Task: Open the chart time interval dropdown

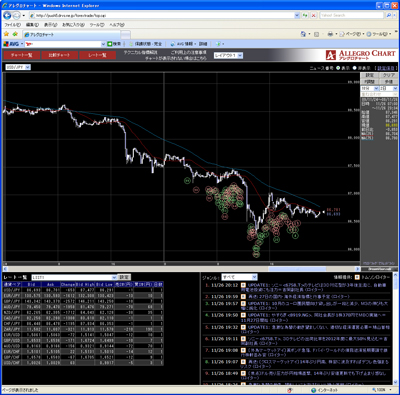Action: 370,89
